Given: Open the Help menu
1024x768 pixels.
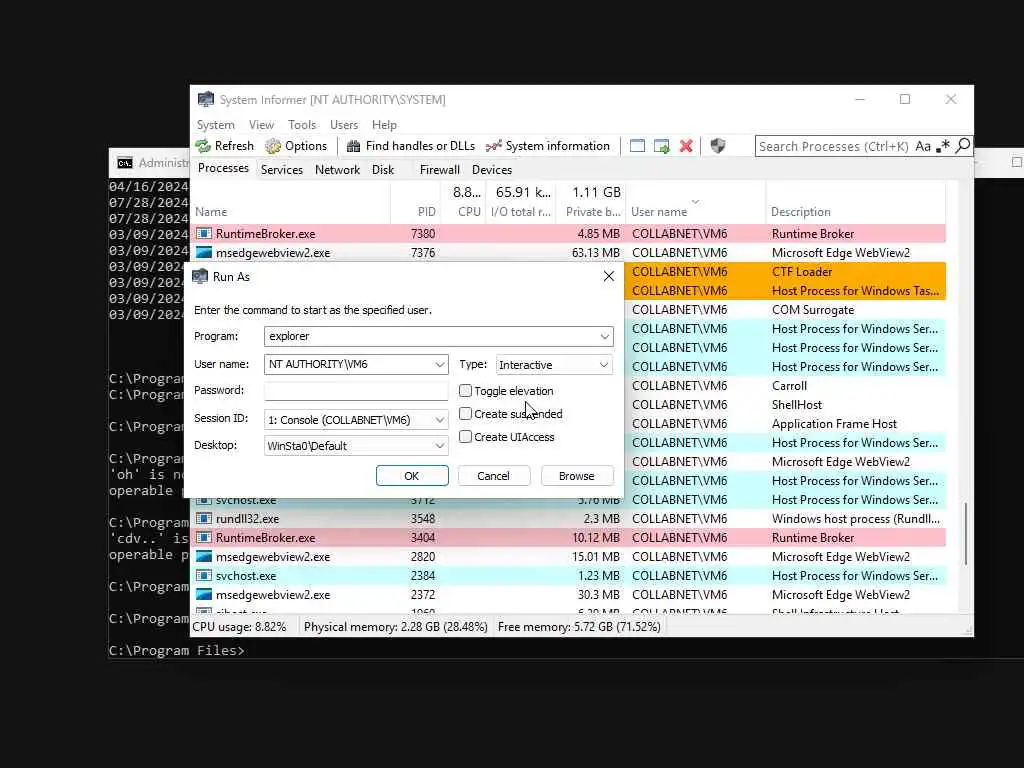Looking at the screenshot, I should click(384, 125).
